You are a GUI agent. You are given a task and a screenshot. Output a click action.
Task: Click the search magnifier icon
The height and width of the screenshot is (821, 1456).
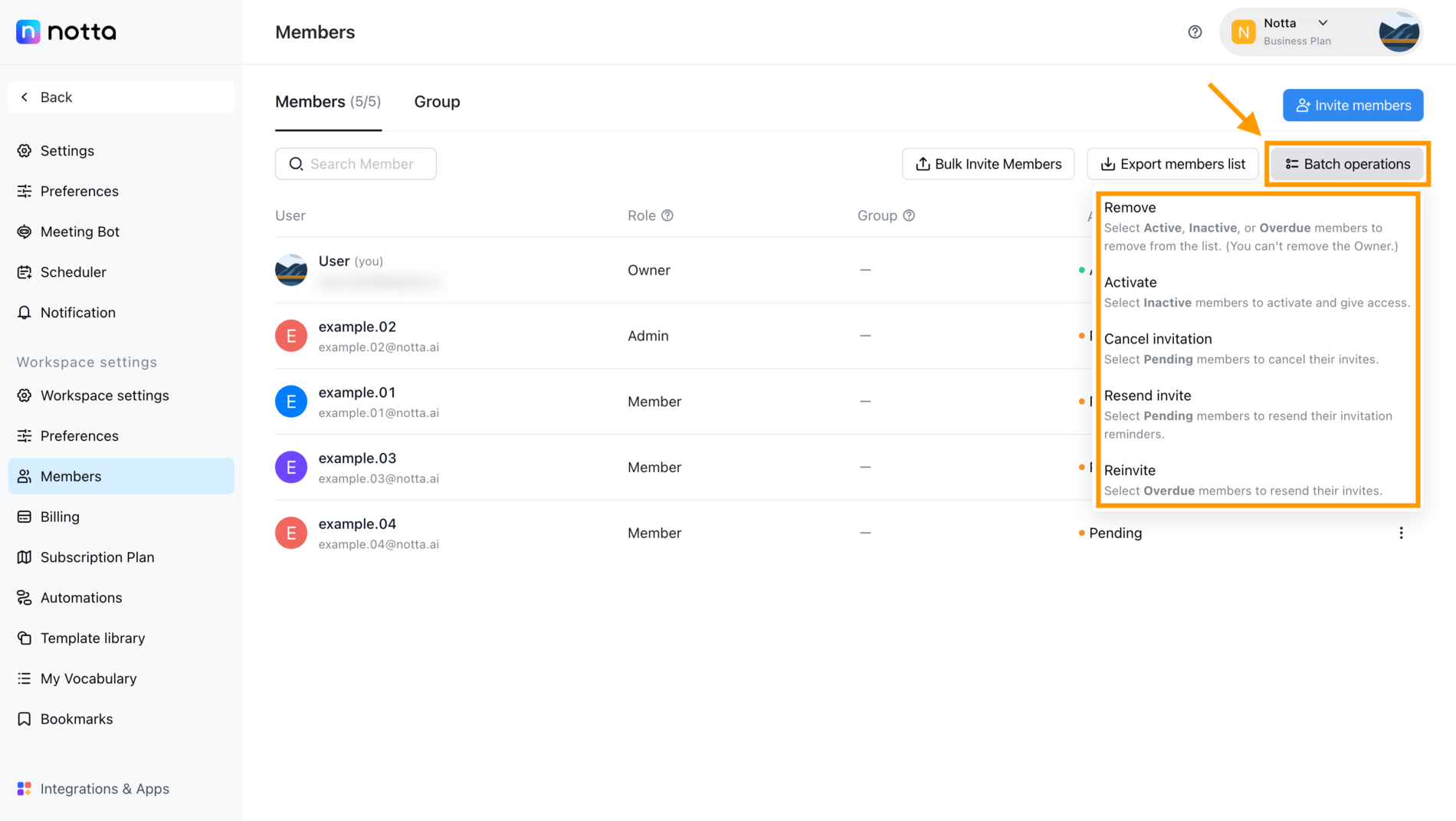coord(296,164)
